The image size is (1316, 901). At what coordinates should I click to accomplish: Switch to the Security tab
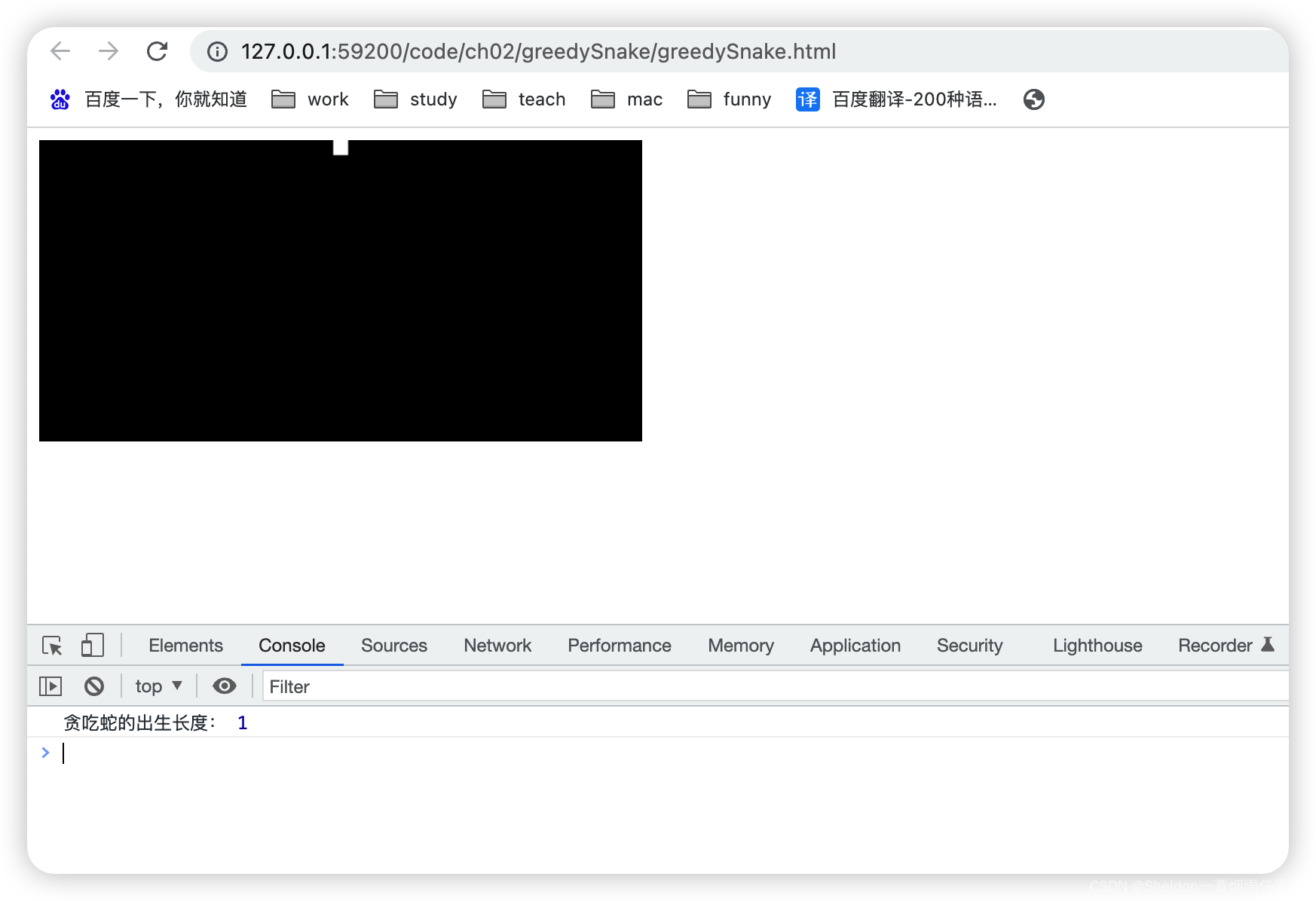970,646
